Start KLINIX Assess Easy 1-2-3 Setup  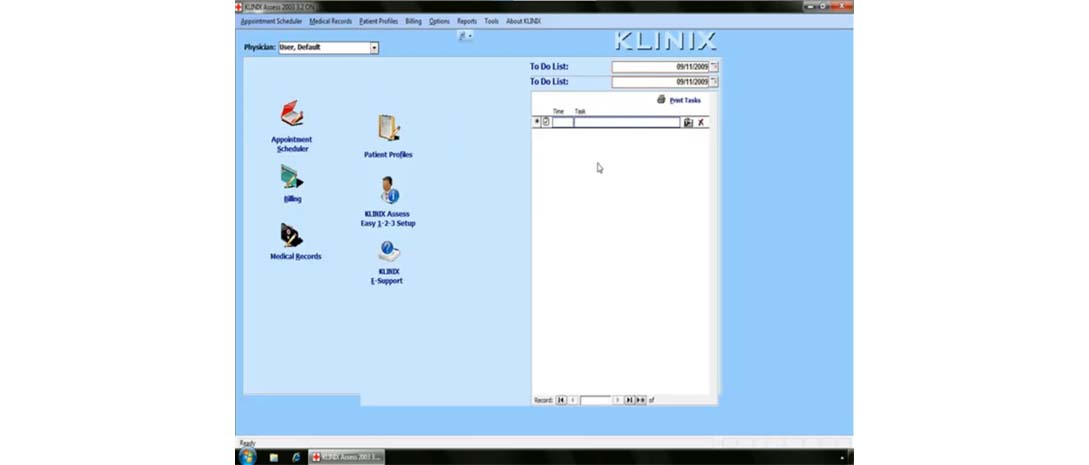point(388,190)
